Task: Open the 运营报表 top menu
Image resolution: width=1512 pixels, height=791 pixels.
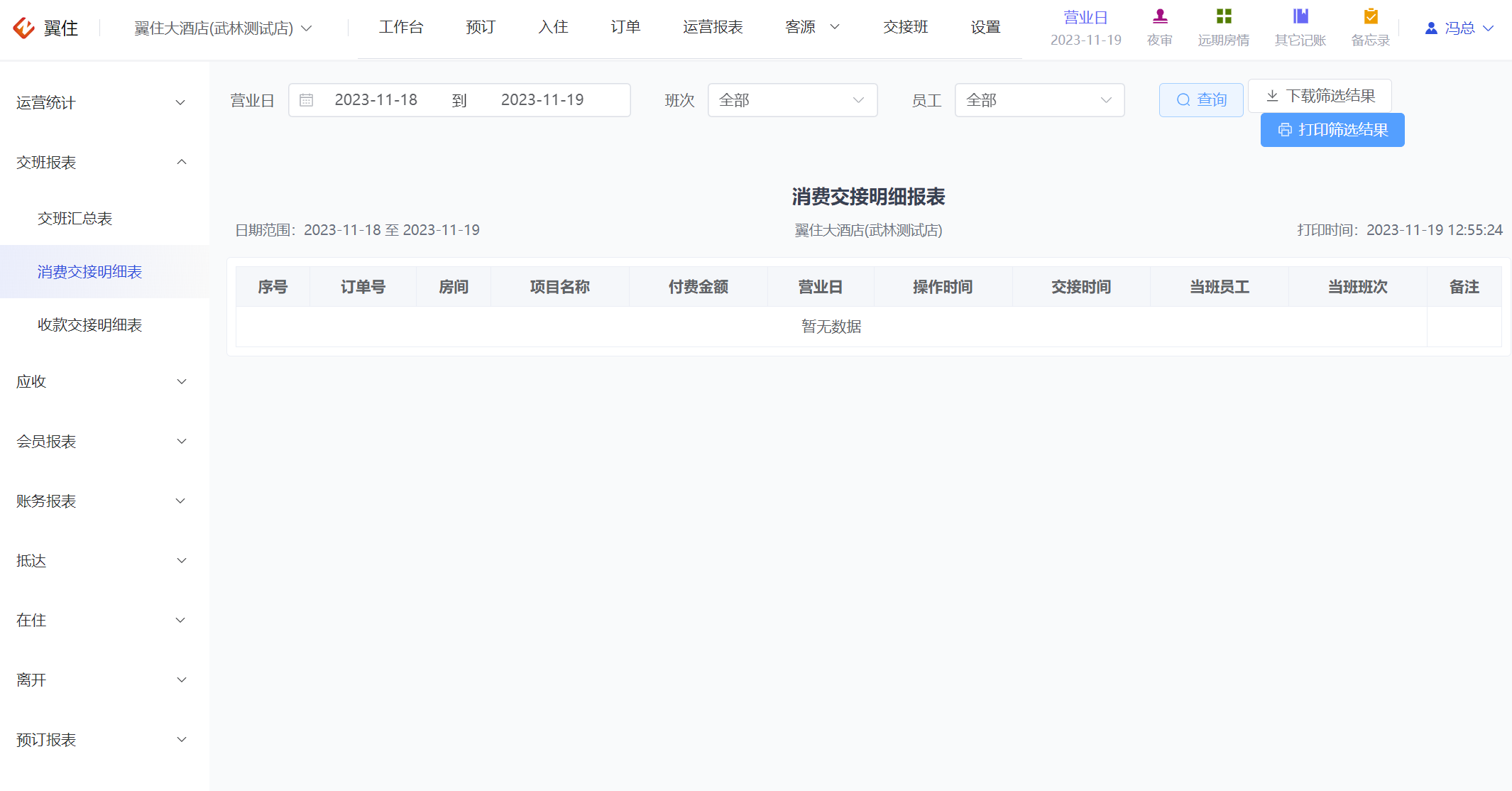Action: [713, 27]
